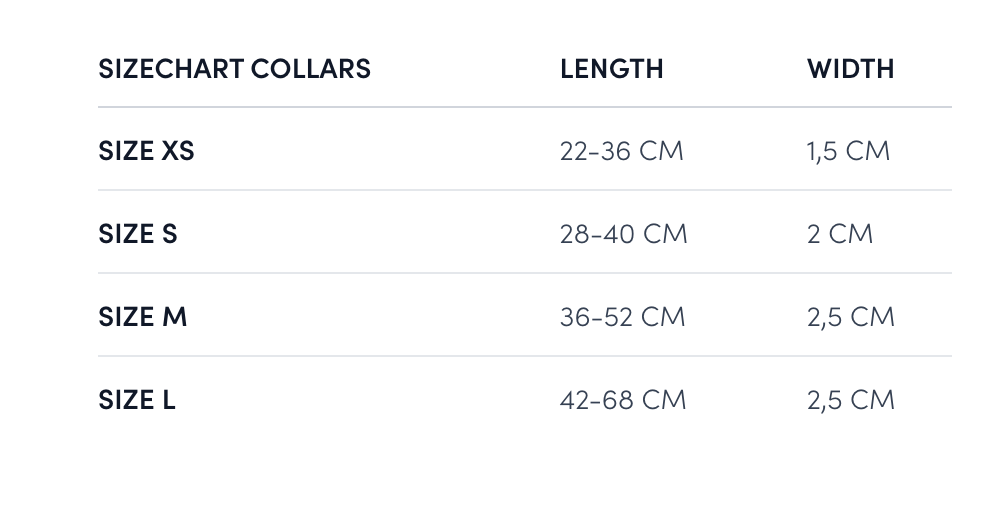Select the 42-68 CM length value
Viewport: 990px width, 526px height.
tap(623, 400)
